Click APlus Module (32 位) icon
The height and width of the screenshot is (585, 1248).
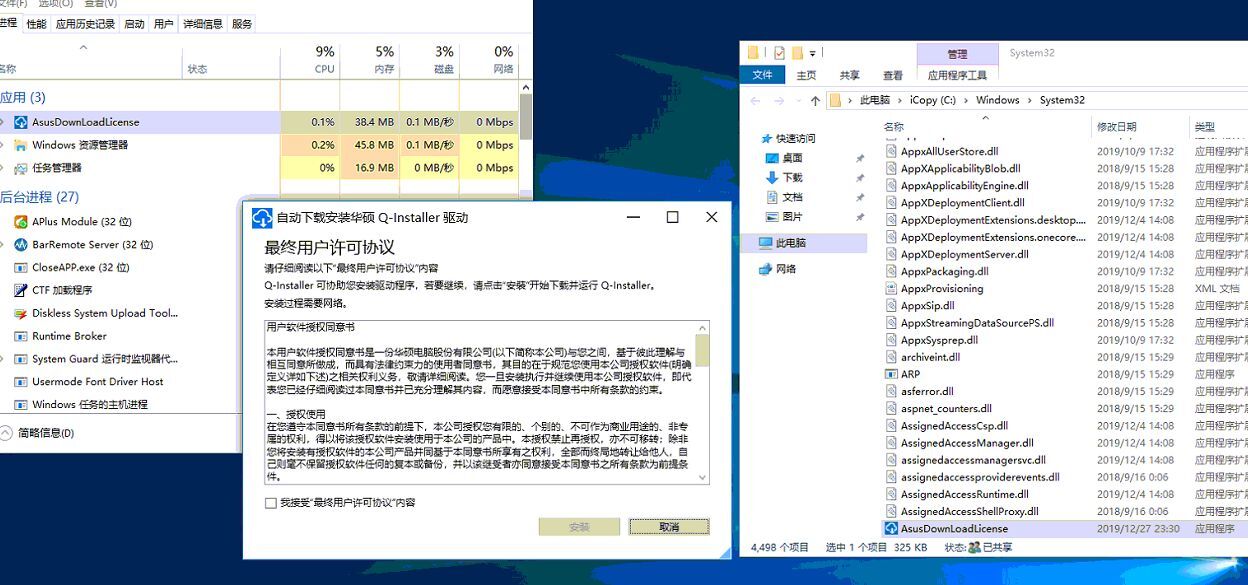click(21, 222)
